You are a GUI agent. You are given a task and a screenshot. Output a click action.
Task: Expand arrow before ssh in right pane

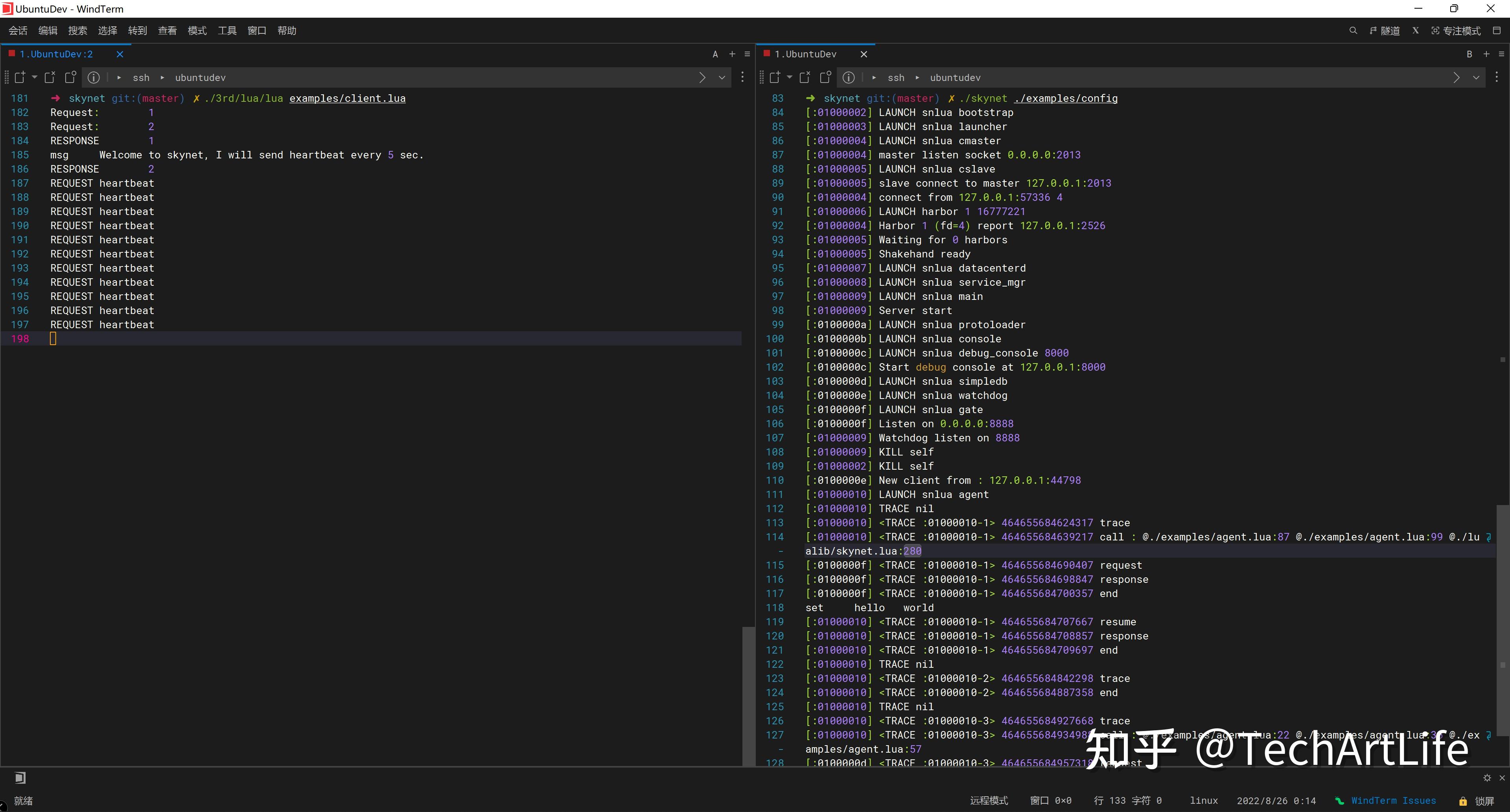874,77
